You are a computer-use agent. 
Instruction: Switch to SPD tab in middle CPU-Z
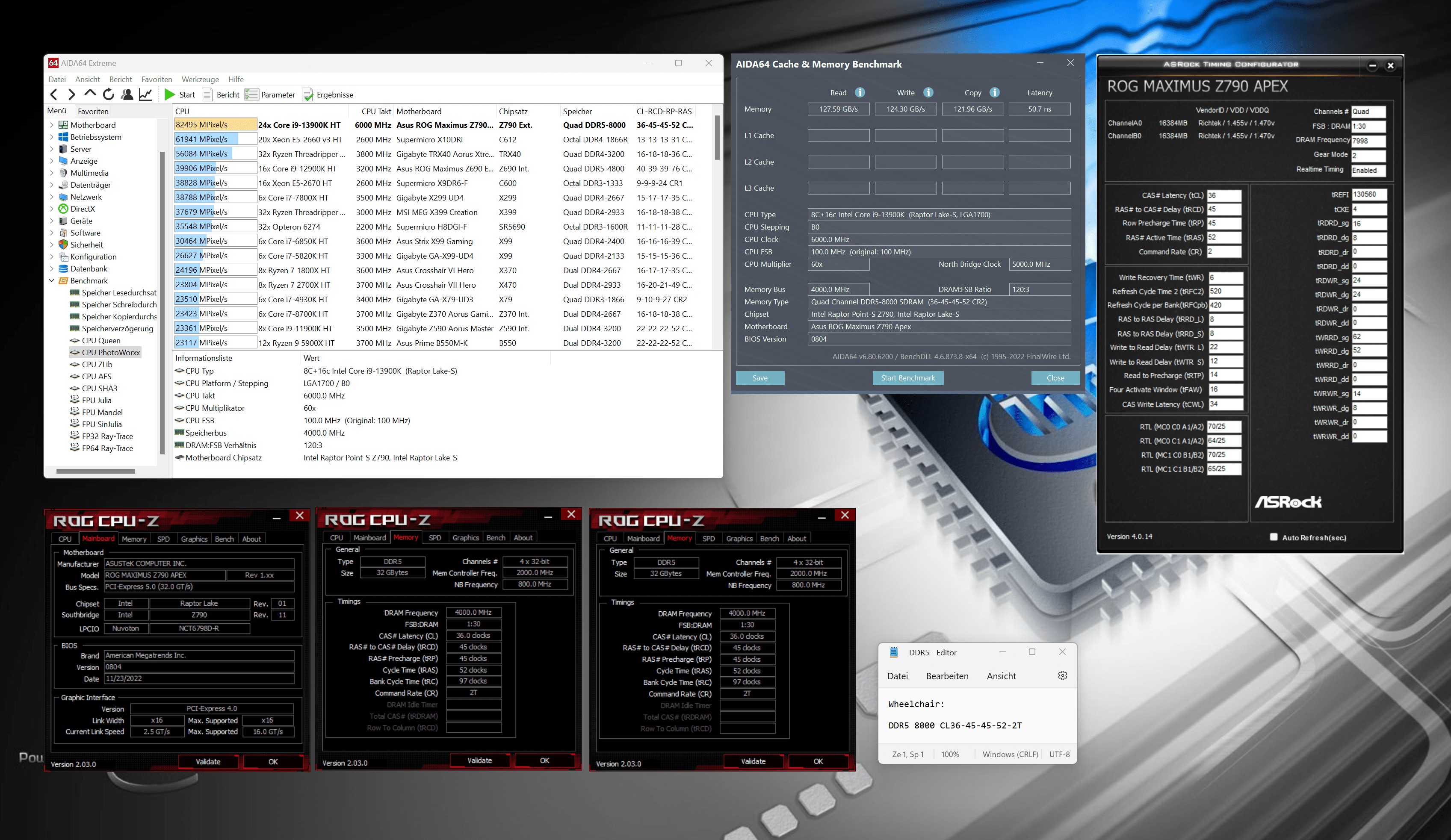click(435, 538)
